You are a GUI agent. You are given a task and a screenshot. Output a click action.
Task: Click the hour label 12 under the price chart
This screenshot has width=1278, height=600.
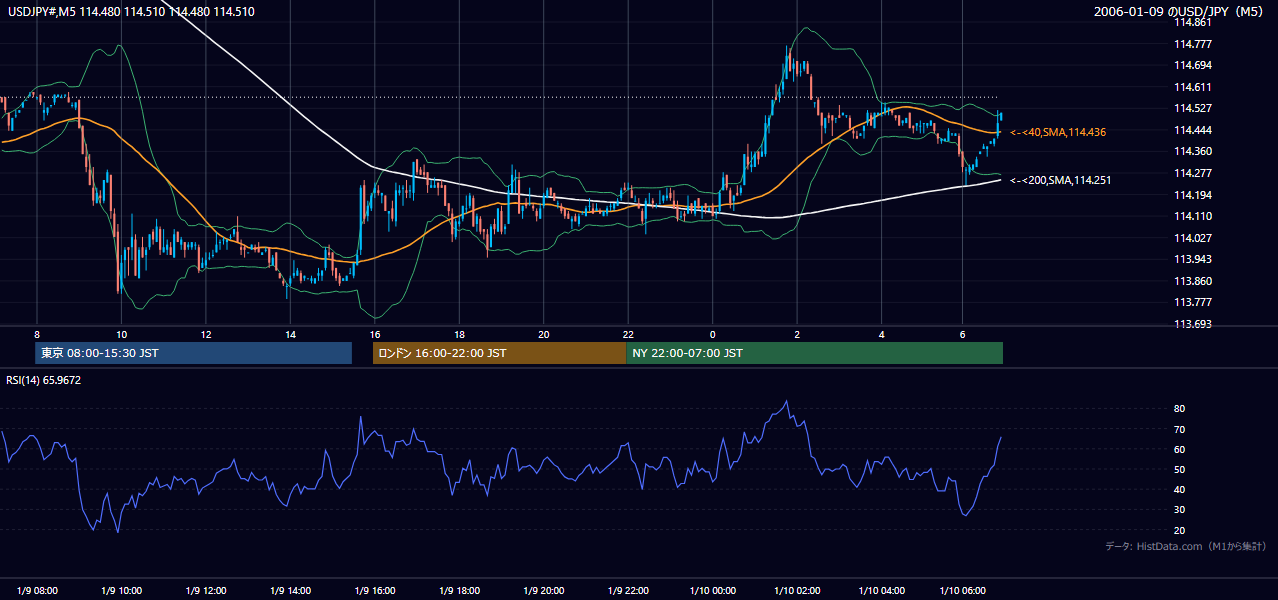pos(205,334)
